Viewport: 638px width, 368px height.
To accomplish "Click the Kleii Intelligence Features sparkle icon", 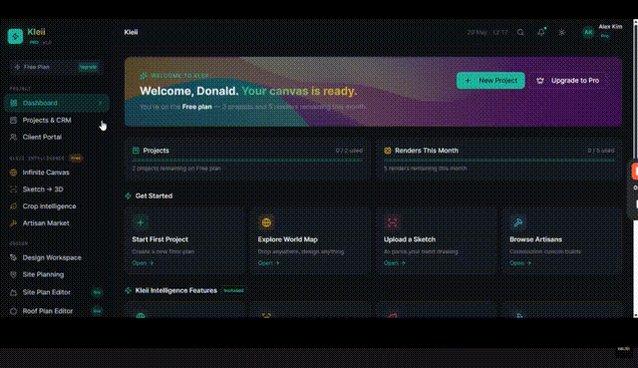I will coord(128,290).
